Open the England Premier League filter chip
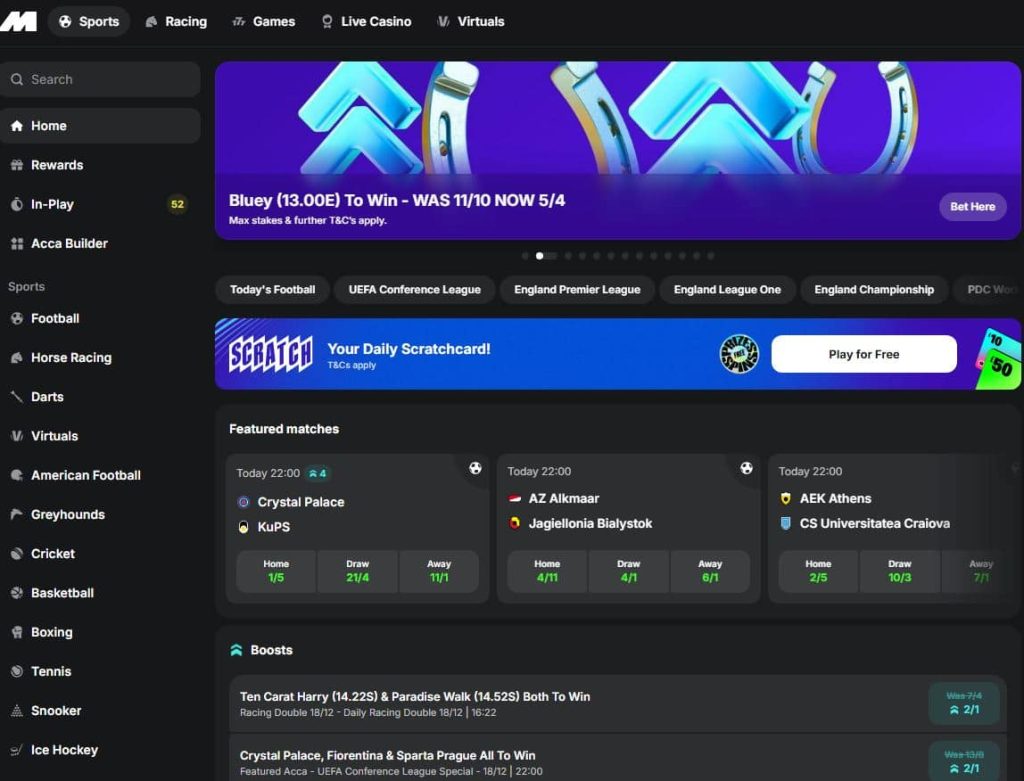This screenshot has height=781, width=1024. [577, 290]
